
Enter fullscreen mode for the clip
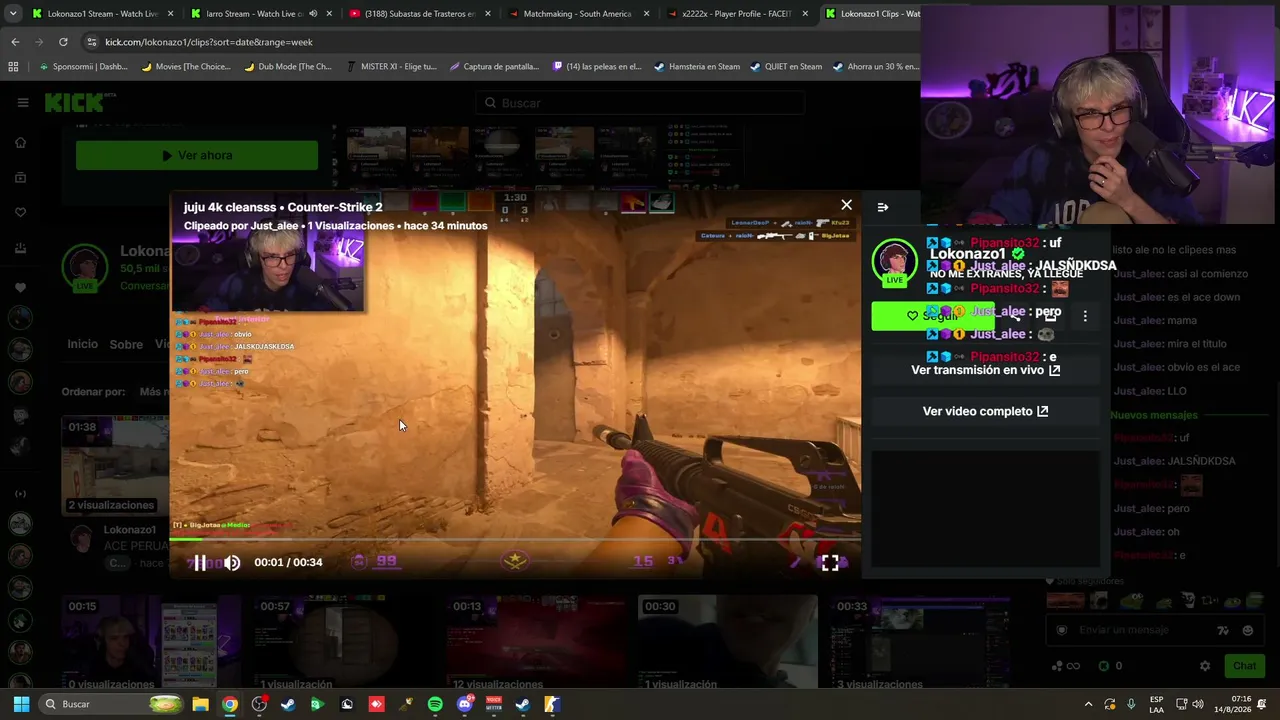pyautogui.click(x=830, y=563)
